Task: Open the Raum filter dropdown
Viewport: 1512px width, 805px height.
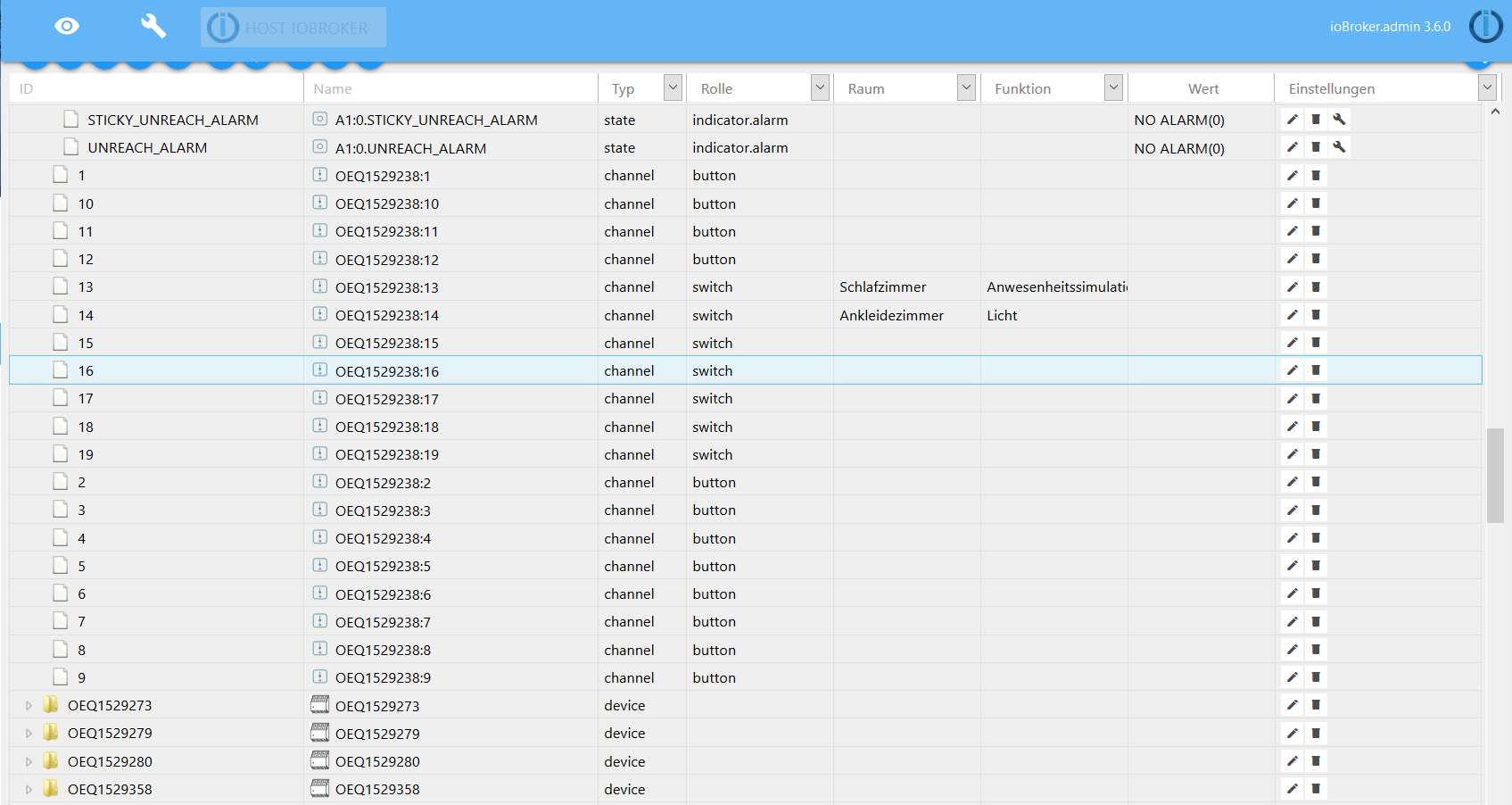Action: [x=966, y=87]
